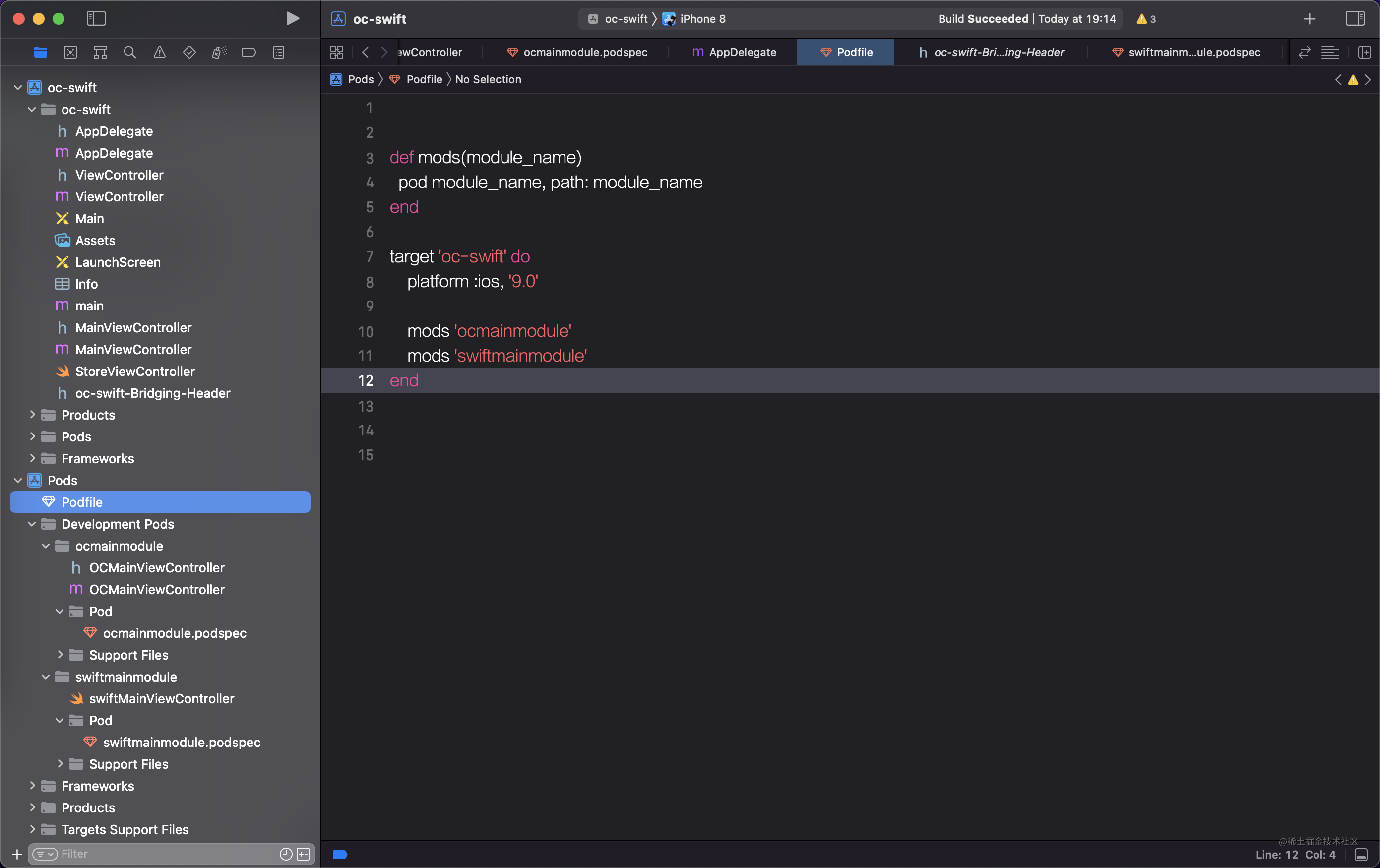Click Pods in the jump bar path
The height and width of the screenshot is (868, 1380).
click(353, 80)
